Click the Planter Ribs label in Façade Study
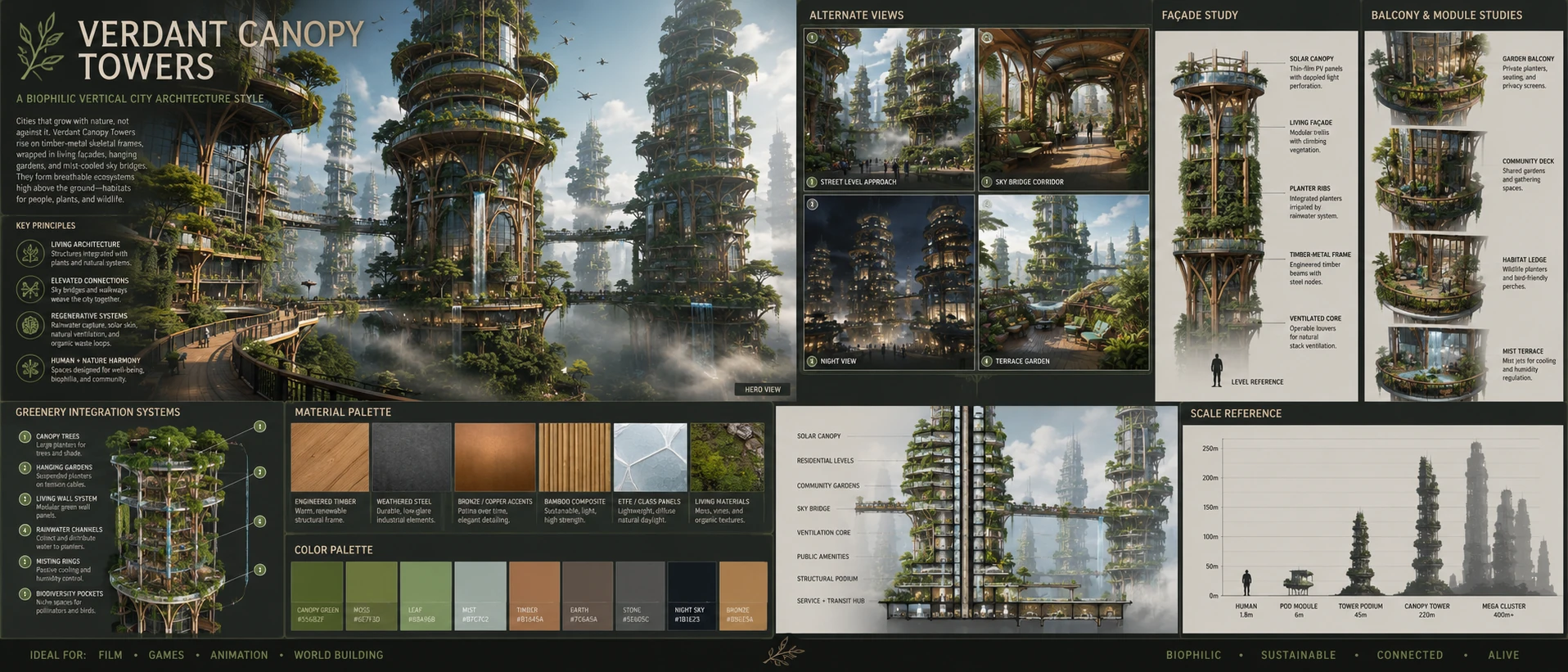 1309,188
